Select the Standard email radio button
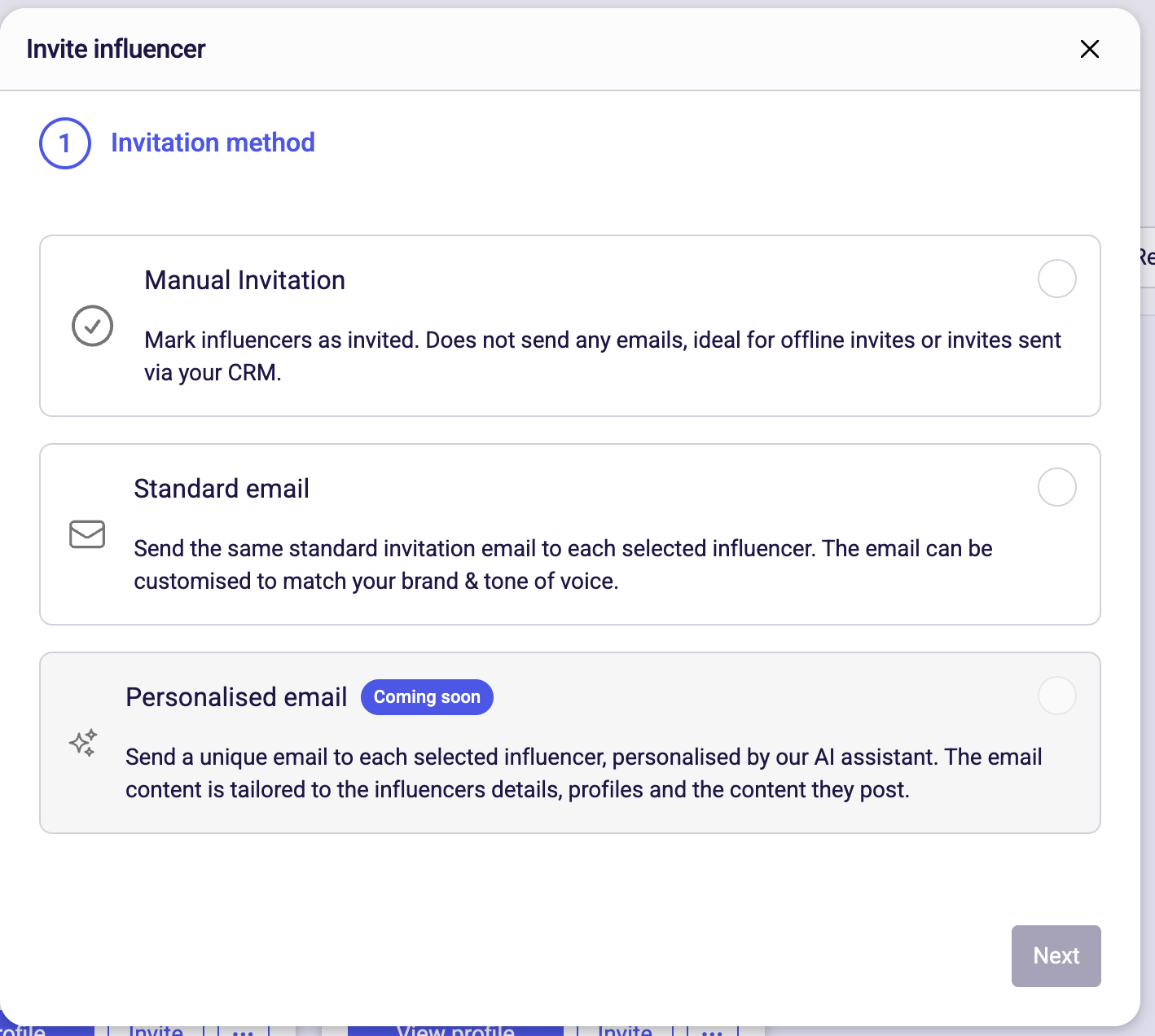Image resolution: width=1155 pixels, height=1036 pixels. pyautogui.click(x=1056, y=487)
